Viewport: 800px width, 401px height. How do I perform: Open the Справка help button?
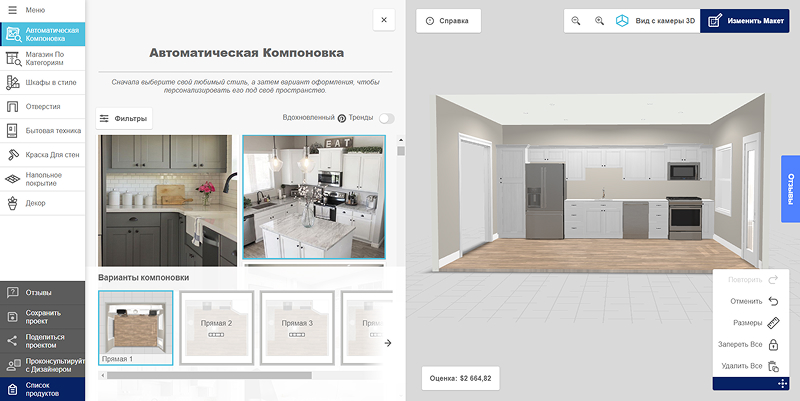coord(448,21)
